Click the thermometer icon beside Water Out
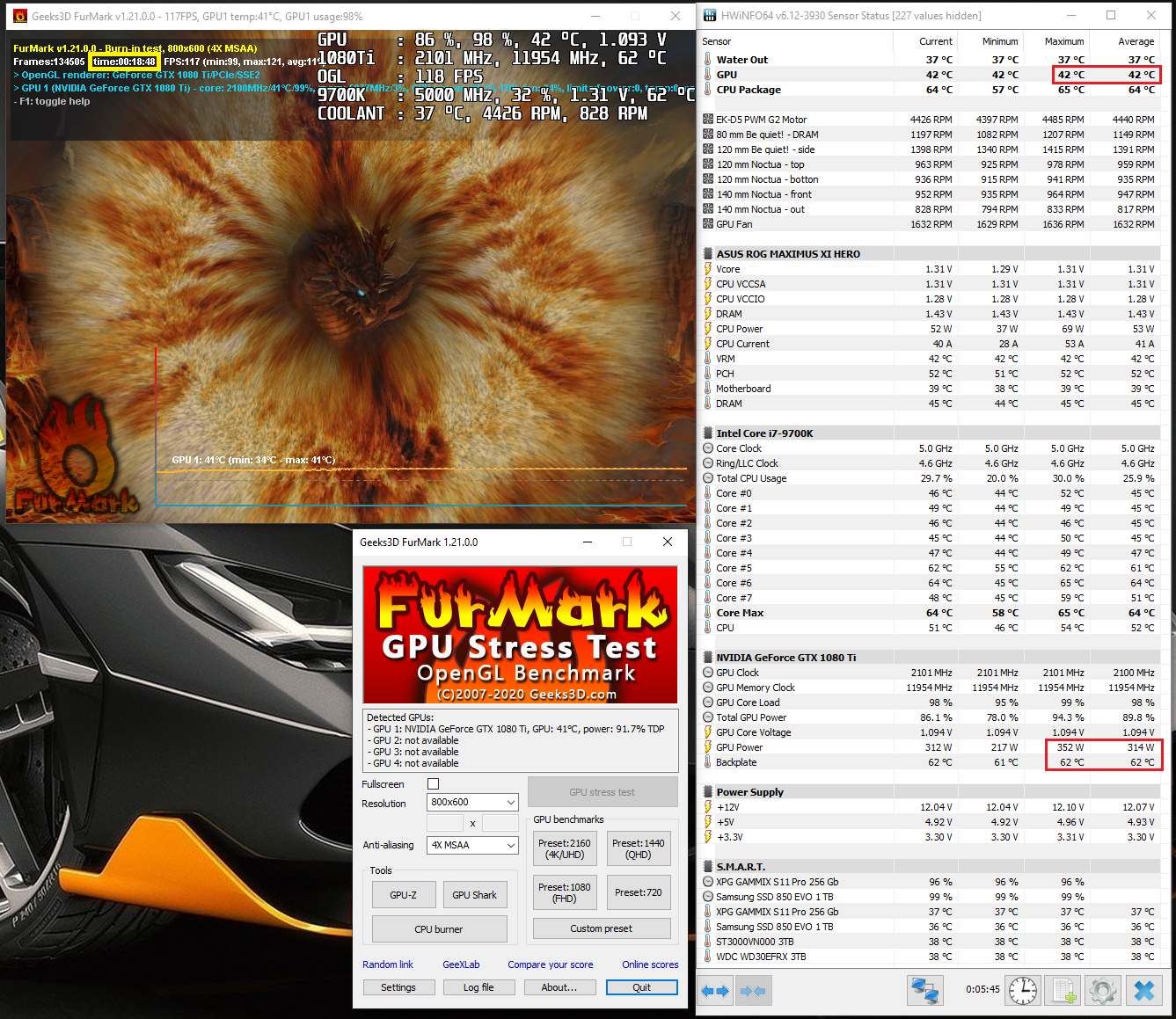Screen dimensions: 1176x1019 tap(708, 60)
